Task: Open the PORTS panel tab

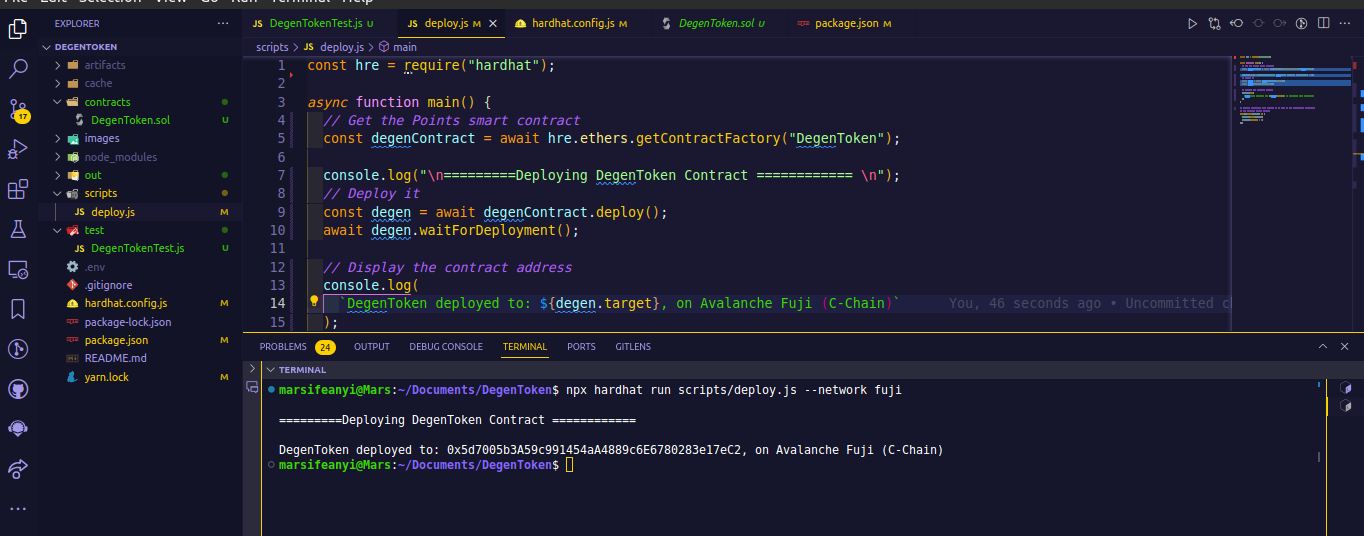Action: (x=581, y=347)
